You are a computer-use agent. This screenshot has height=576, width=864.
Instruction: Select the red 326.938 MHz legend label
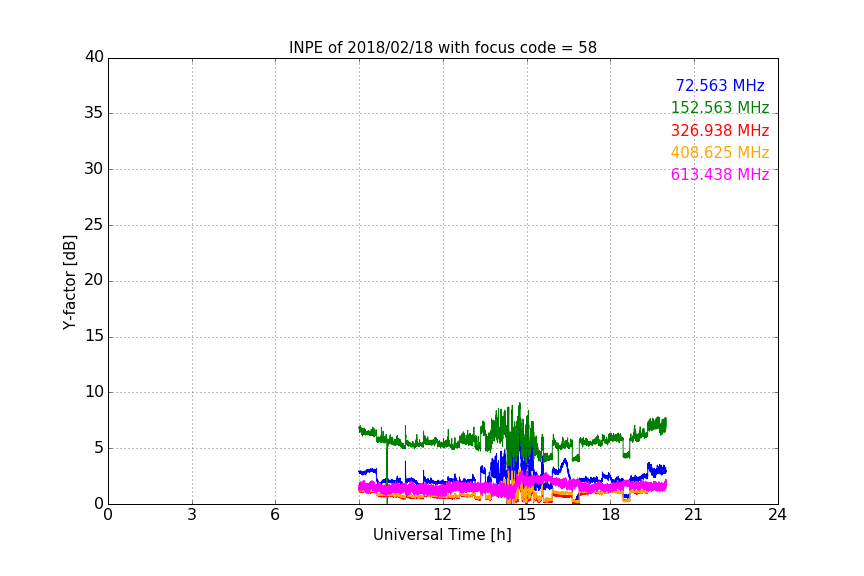coord(720,131)
